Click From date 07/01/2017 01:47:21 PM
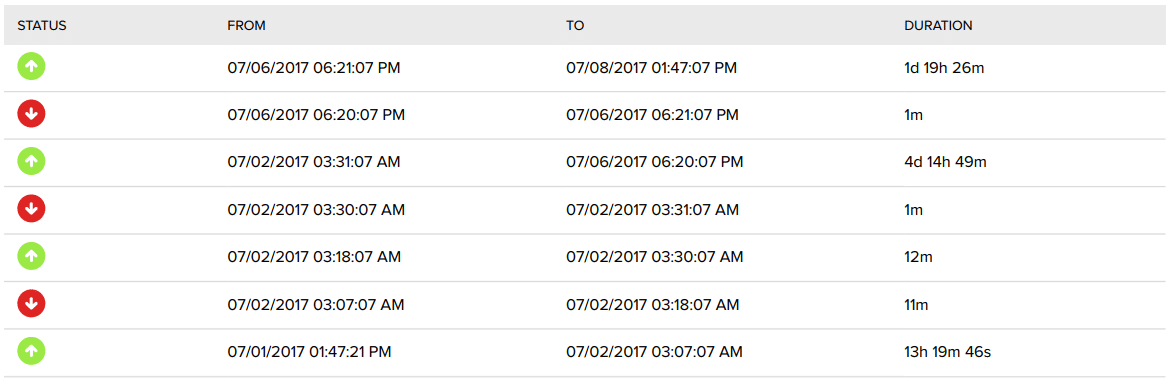Screen dimensions: 1170x385 (310, 351)
